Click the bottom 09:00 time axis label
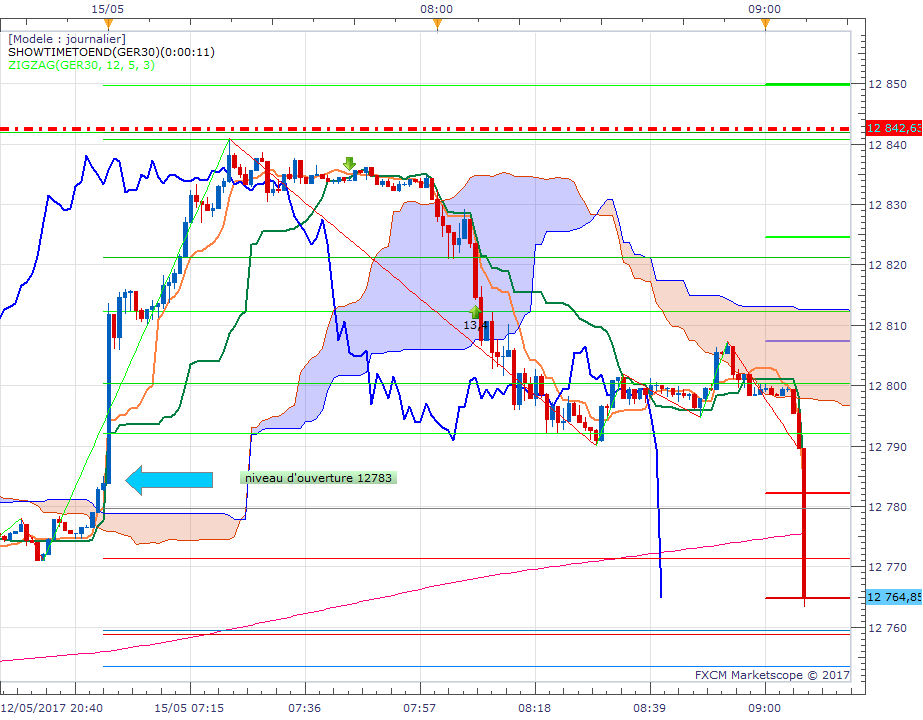The image size is (923, 720). point(765,708)
